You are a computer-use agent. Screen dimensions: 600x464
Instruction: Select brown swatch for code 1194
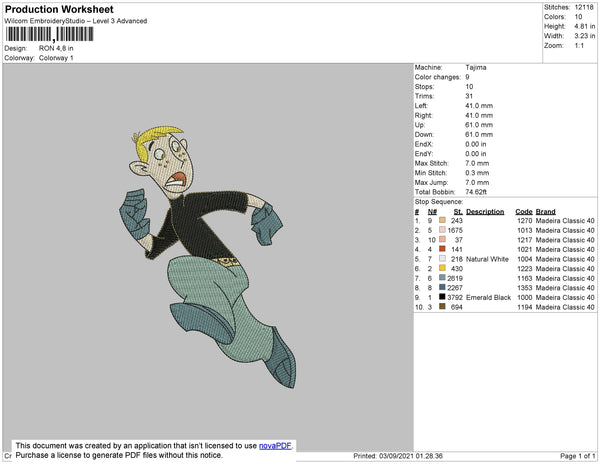(x=442, y=306)
